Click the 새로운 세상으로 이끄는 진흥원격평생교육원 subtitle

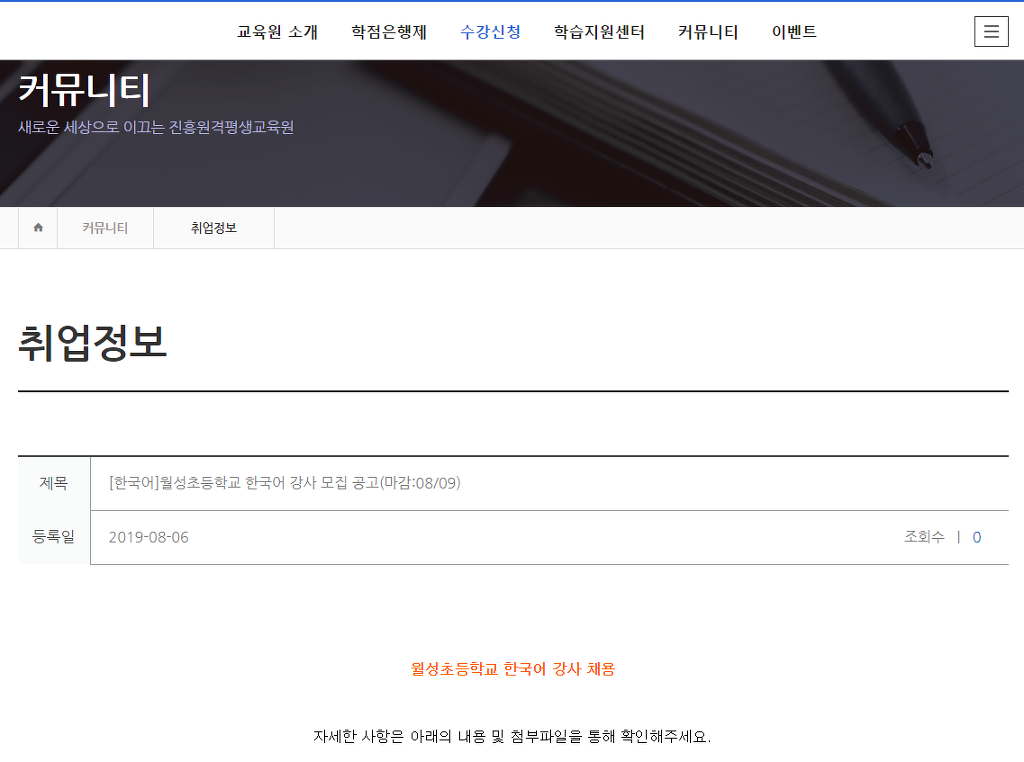coord(156,127)
